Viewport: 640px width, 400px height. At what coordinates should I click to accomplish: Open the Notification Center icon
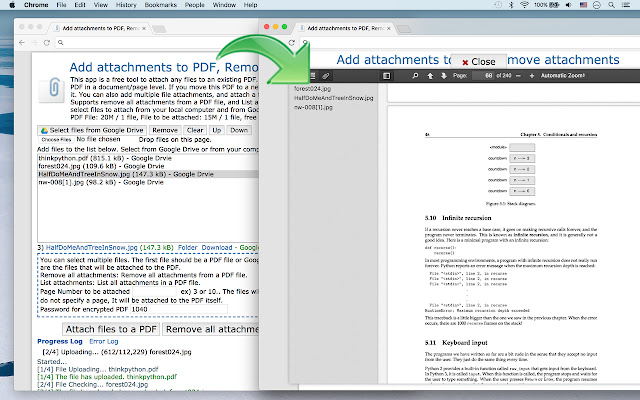(x=626, y=5)
